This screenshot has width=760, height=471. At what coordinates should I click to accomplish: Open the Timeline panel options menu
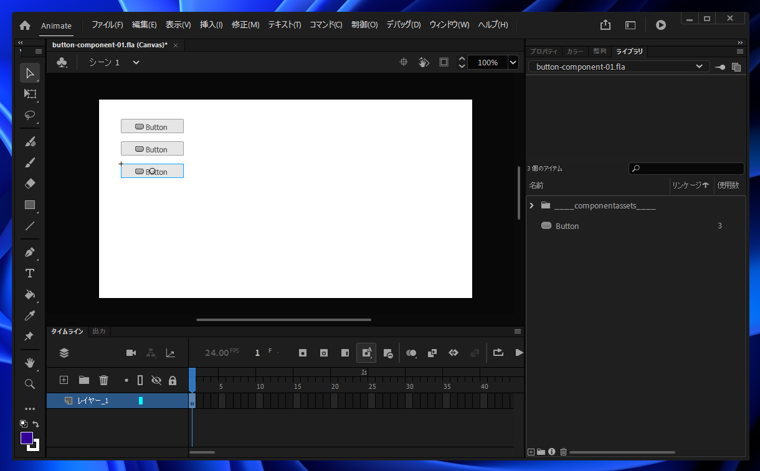[x=518, y=331]
